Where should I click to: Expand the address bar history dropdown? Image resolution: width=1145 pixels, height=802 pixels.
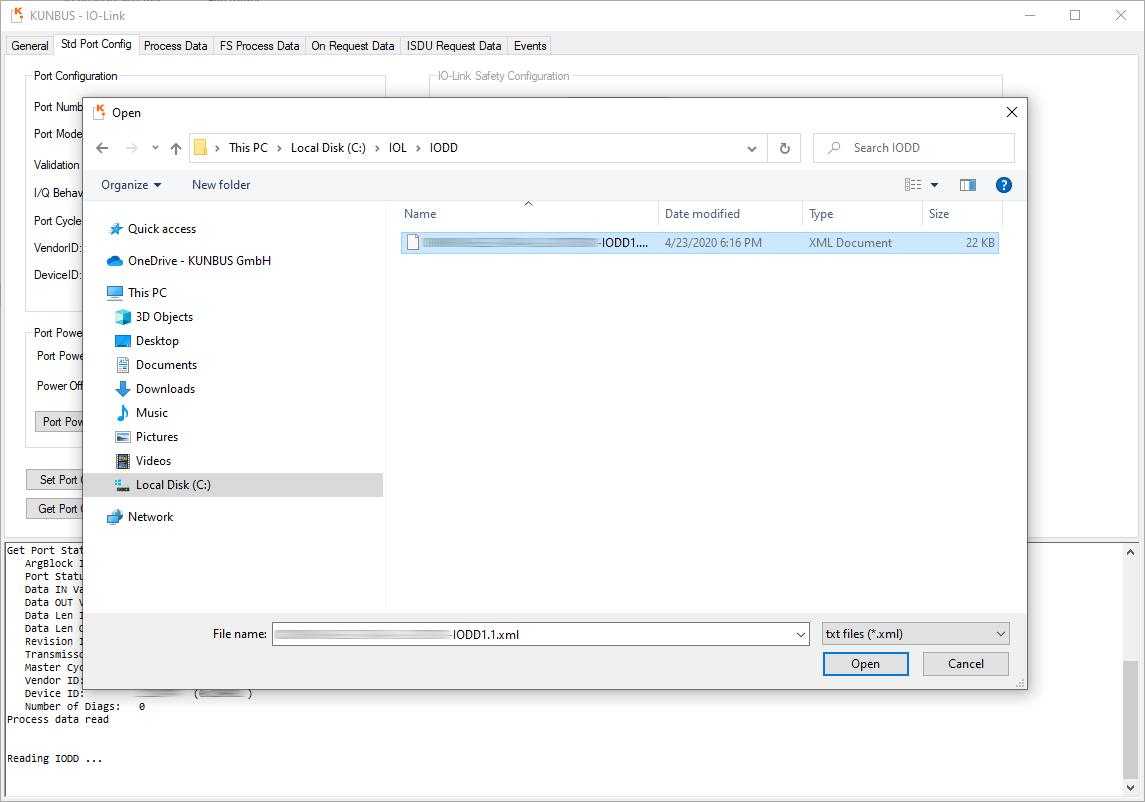point(752,148)
